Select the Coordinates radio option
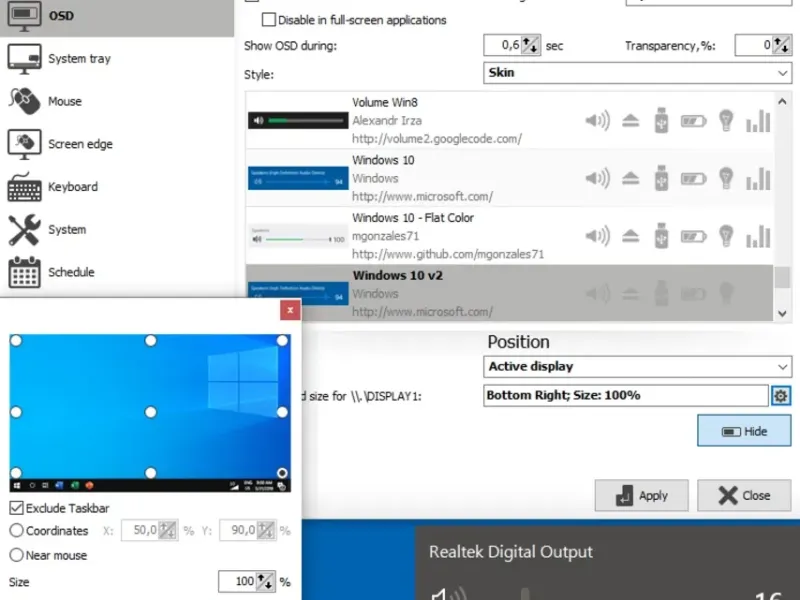Screen dimensions: 800x600 (x=16, y=531)
